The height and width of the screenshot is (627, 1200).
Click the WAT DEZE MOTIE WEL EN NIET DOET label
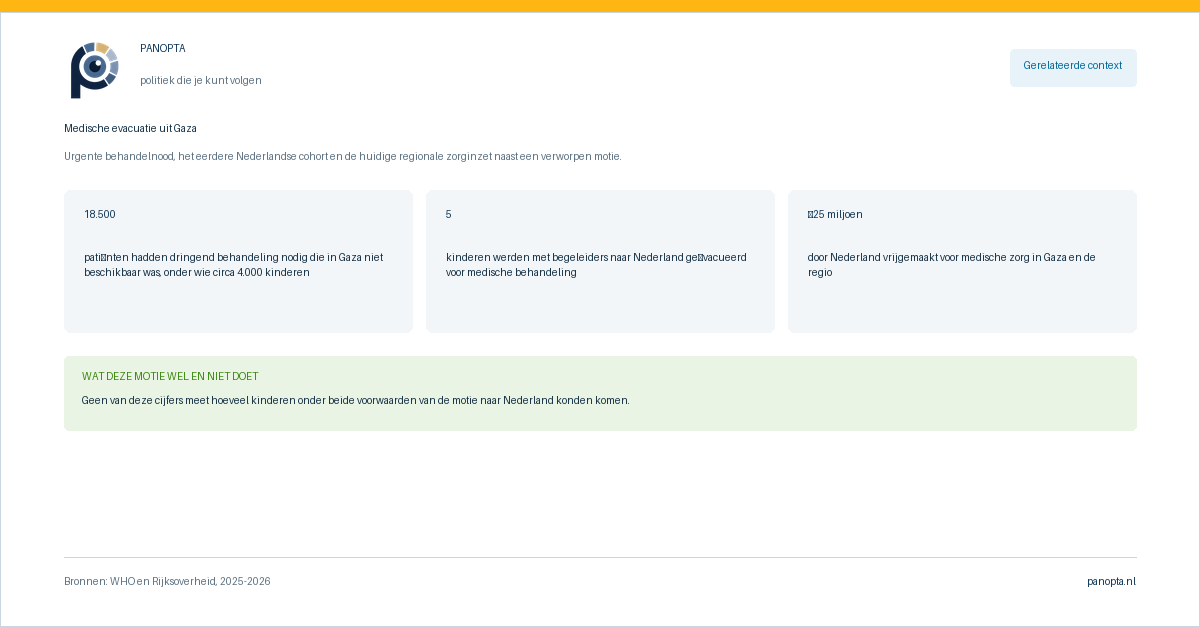[170, 376]
